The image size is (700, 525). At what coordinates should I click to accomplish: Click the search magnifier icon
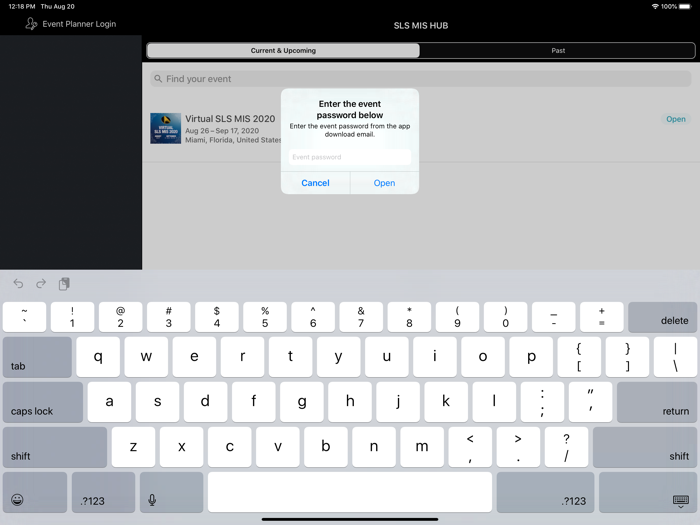pos(158,79)
